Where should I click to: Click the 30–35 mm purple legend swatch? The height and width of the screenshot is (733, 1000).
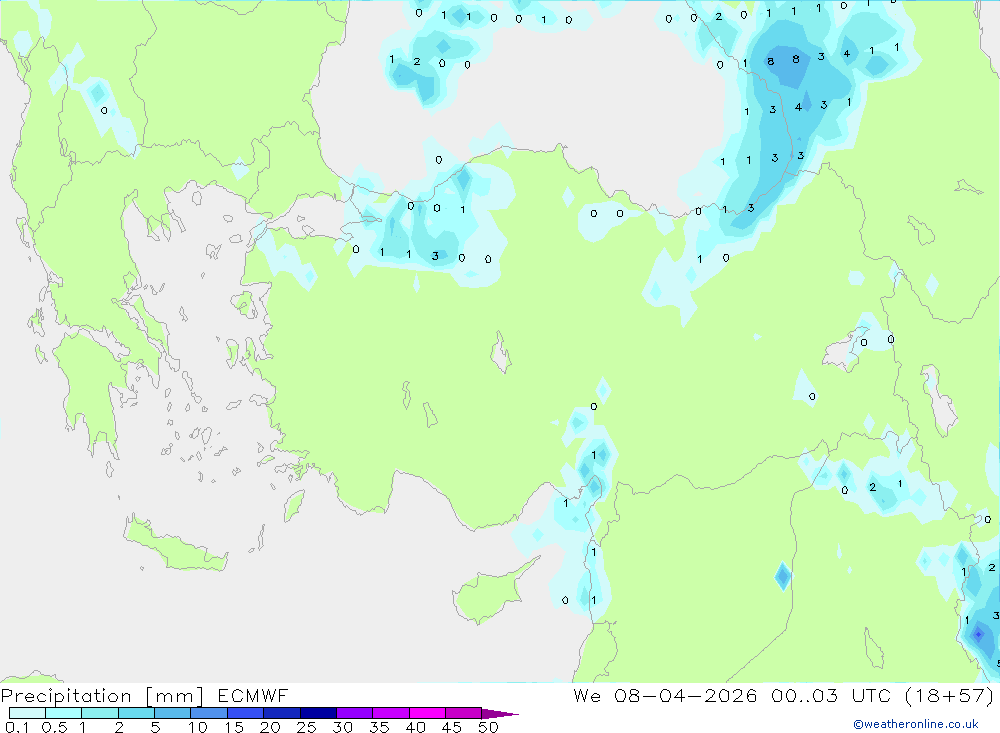pos(355,713)
